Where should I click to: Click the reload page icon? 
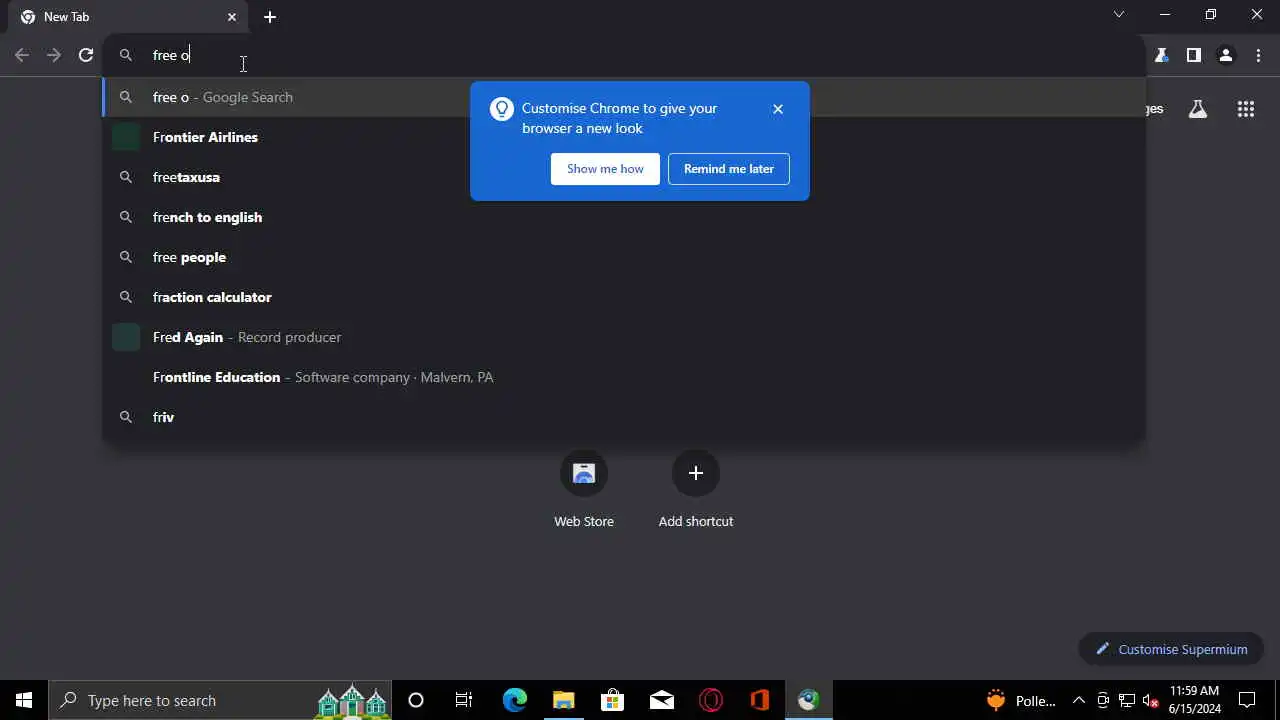coord(86,55)
